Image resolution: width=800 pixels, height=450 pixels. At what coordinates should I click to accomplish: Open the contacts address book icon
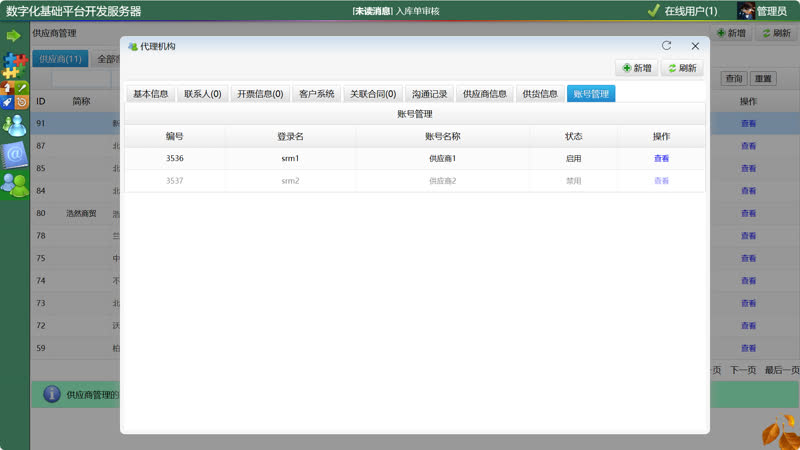tap(14, 154)
